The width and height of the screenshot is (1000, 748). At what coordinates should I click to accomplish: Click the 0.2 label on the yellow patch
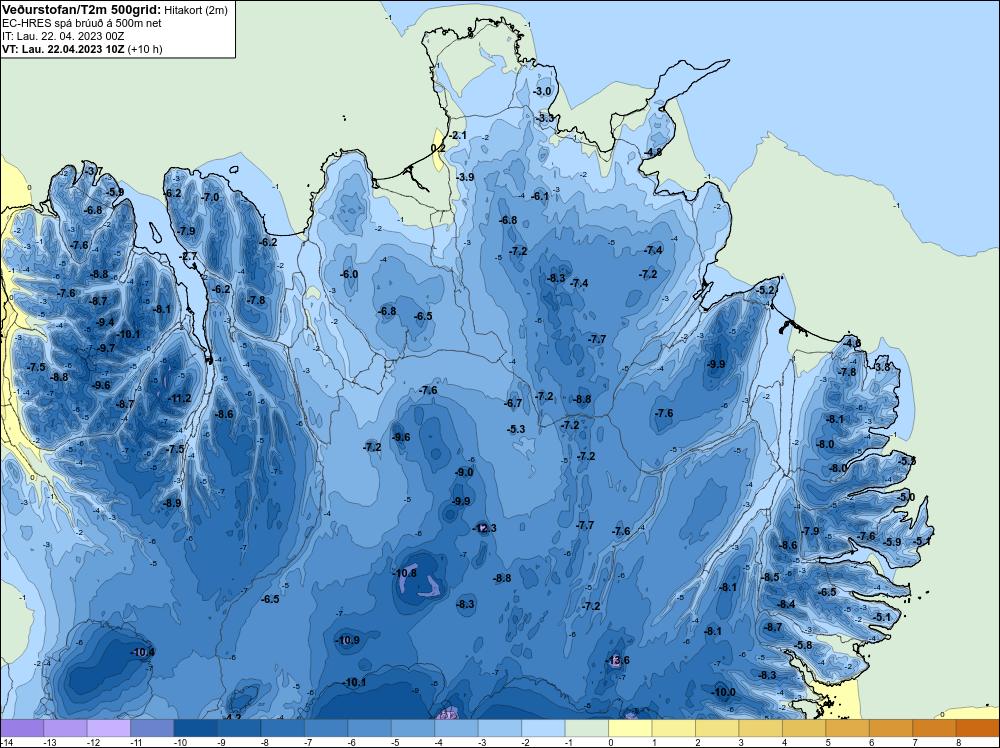coord(438,147)
